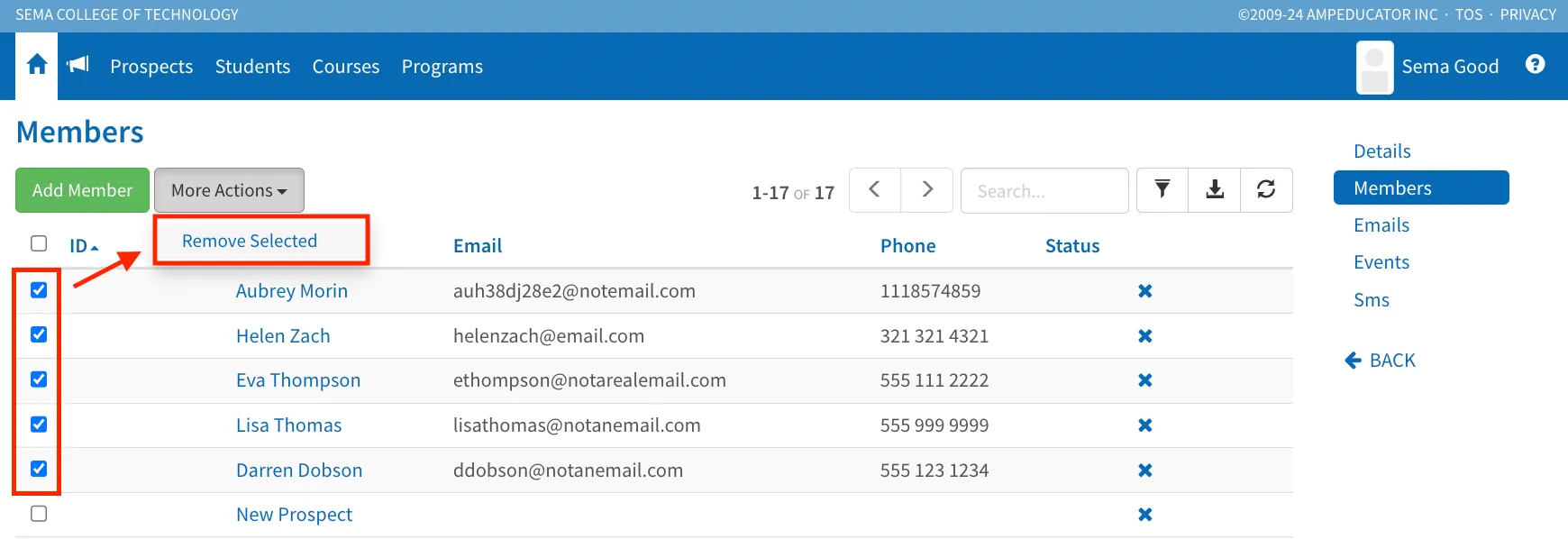The height and width of the screenshot is (539, 1568).
Task: Remove Helen Zach using the X icon
Action: pos(1145,336)
